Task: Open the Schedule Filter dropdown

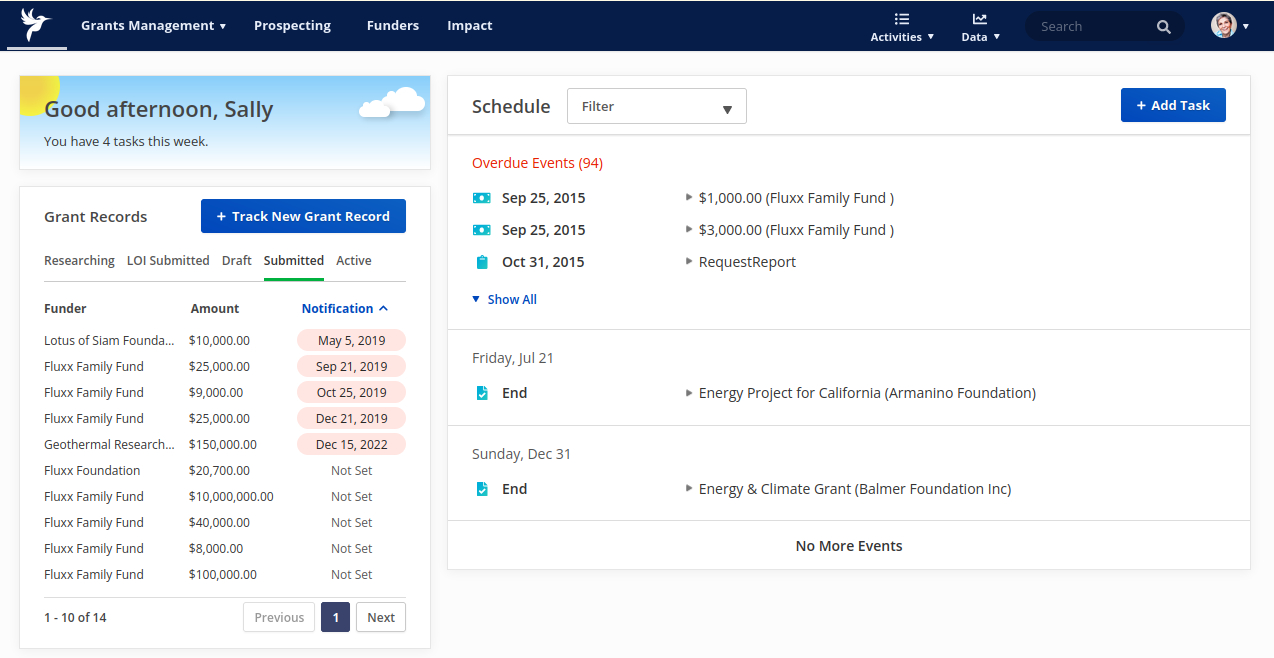Action: point(657,106)
